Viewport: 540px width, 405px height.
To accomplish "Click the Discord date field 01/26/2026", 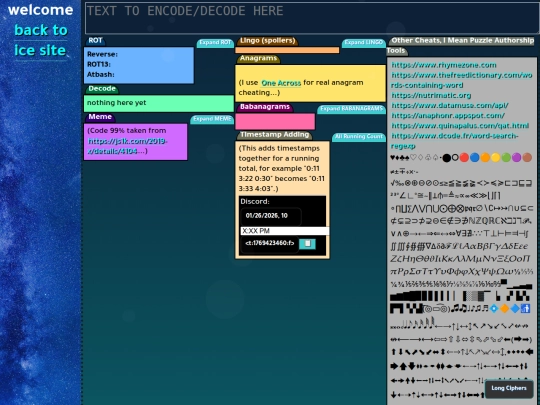I will tap(271, 216).
